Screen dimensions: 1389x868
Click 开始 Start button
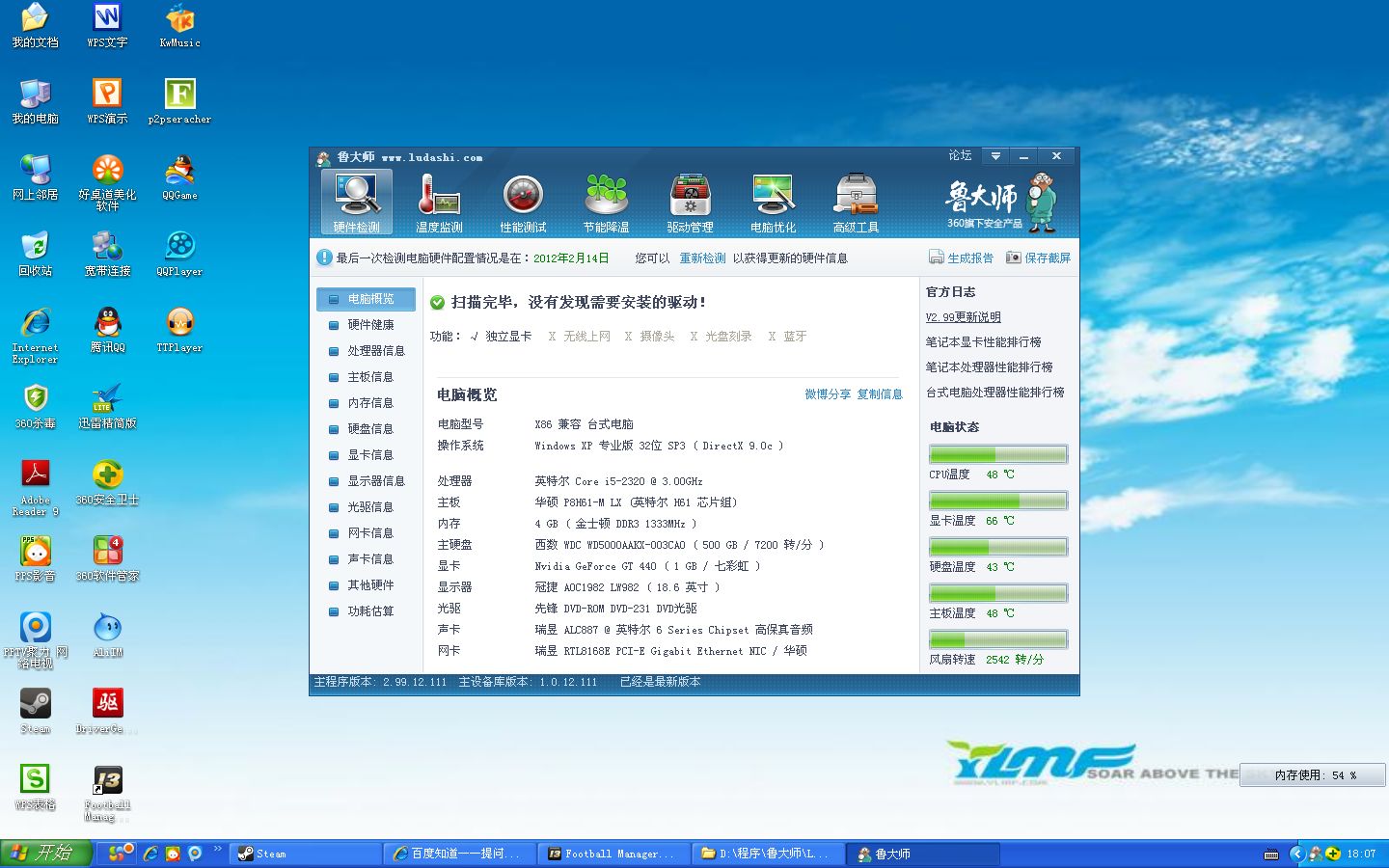tap(45, 854)
